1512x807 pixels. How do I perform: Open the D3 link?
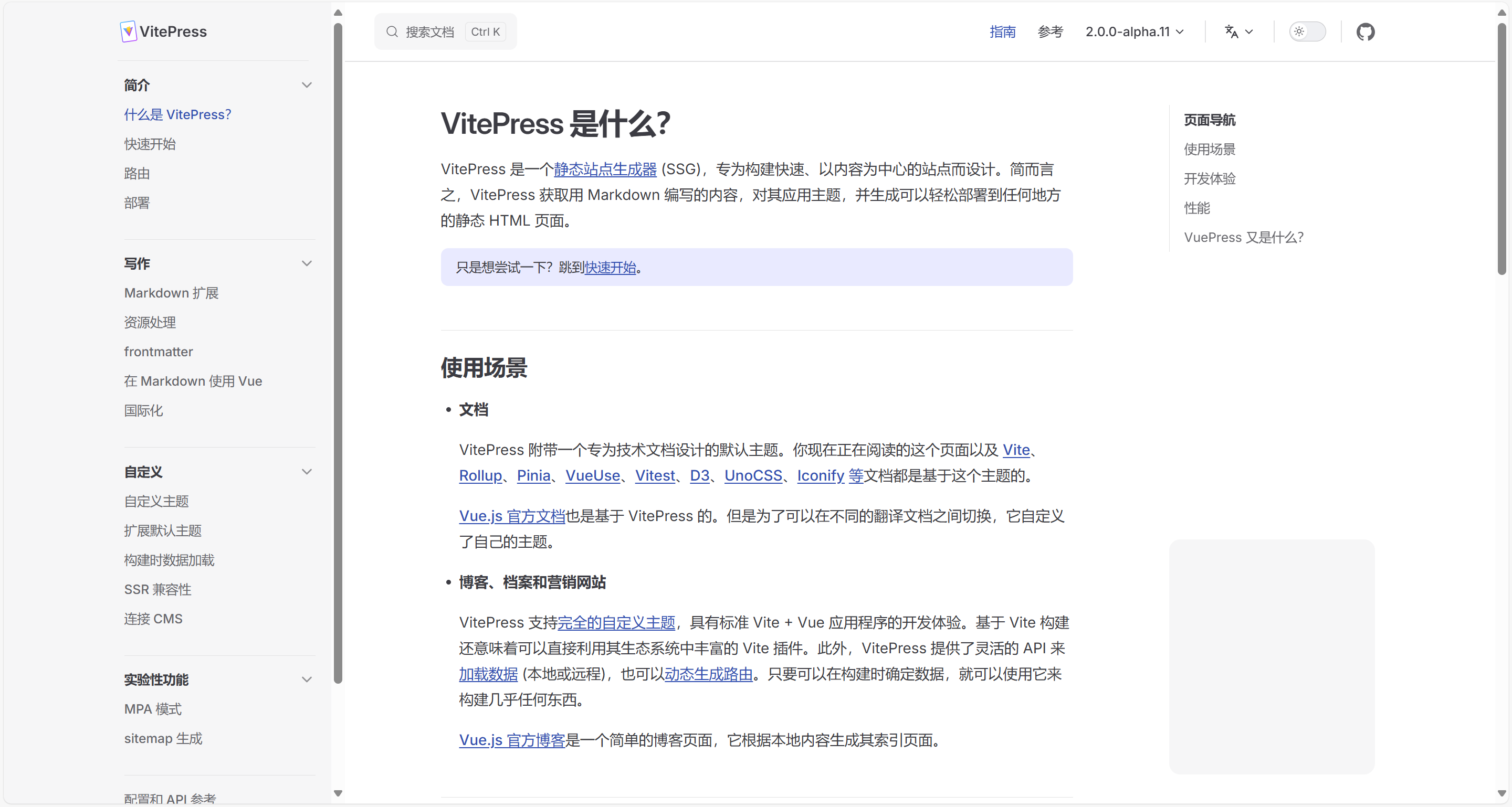[700, 475]
